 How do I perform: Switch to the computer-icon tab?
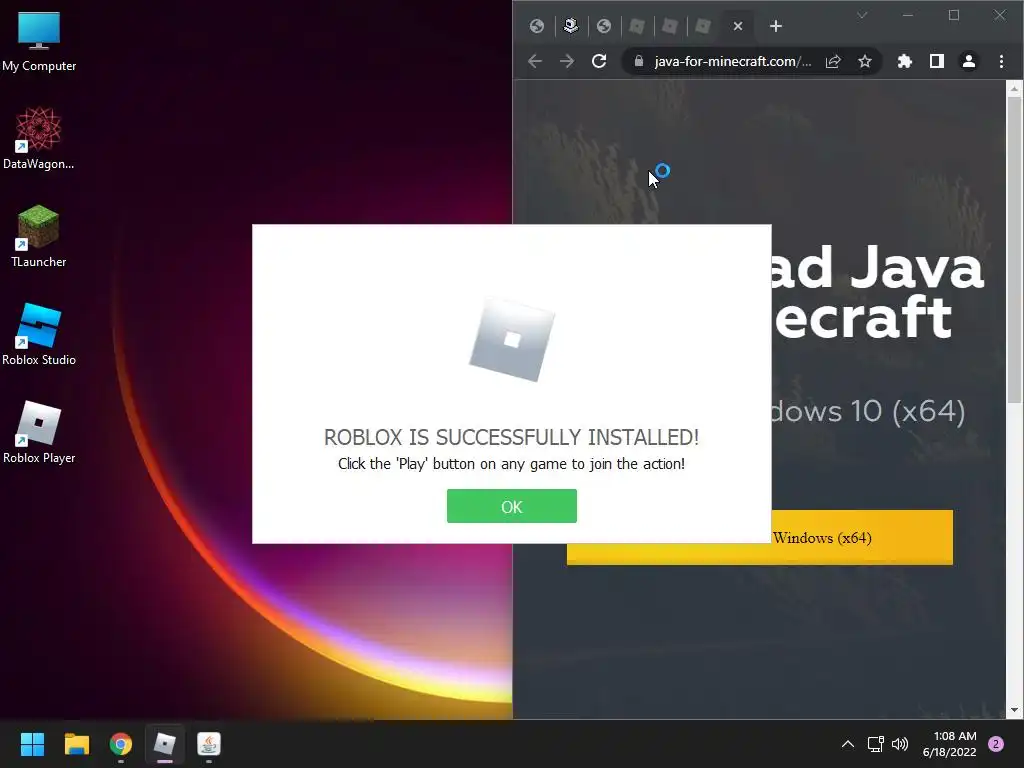click(571, 26)
